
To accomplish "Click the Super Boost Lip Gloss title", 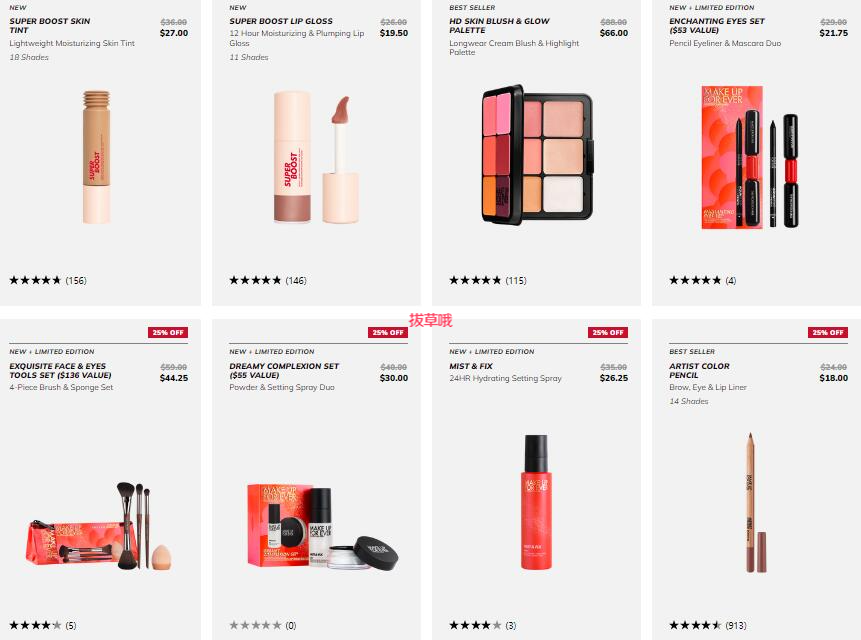I will click(x=281, y=21).
